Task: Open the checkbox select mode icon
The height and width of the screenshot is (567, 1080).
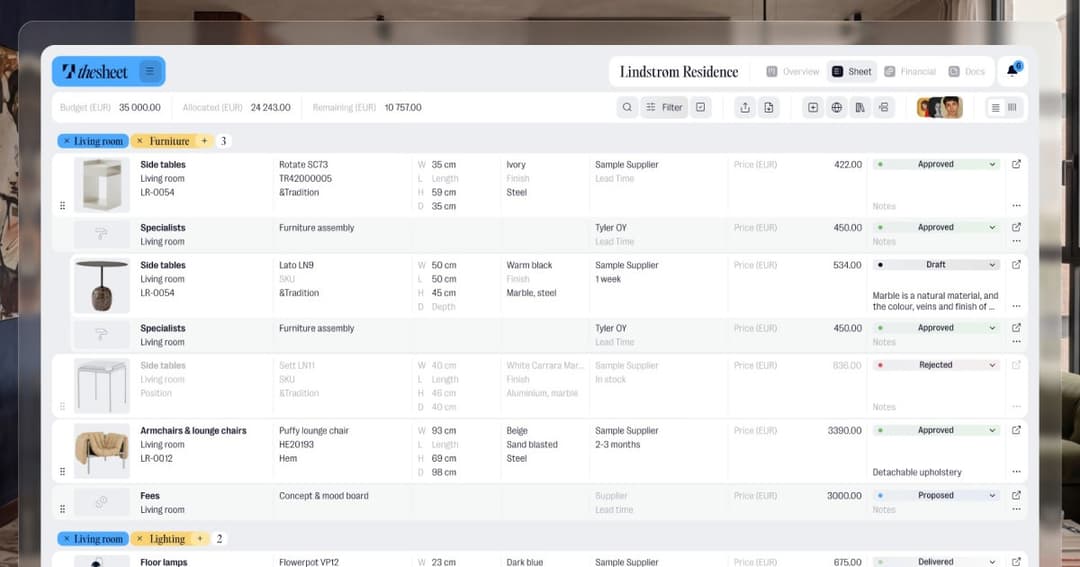Action: click(x=700, y=107)
